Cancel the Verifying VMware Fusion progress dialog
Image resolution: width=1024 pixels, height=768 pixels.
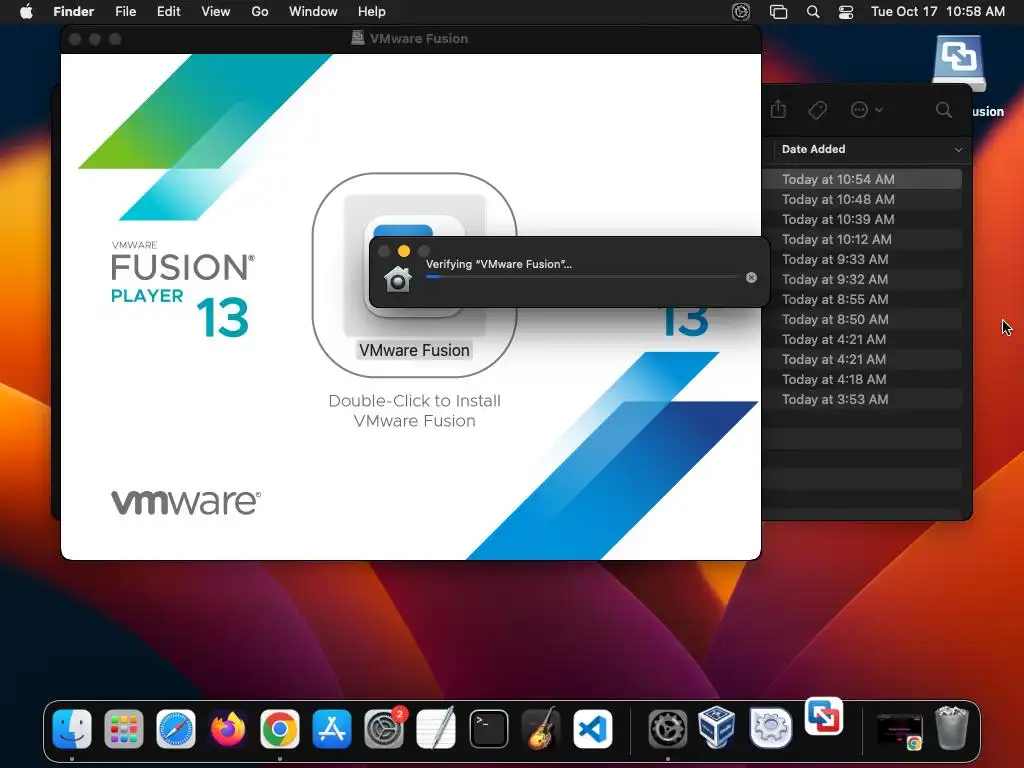[752, 278]
